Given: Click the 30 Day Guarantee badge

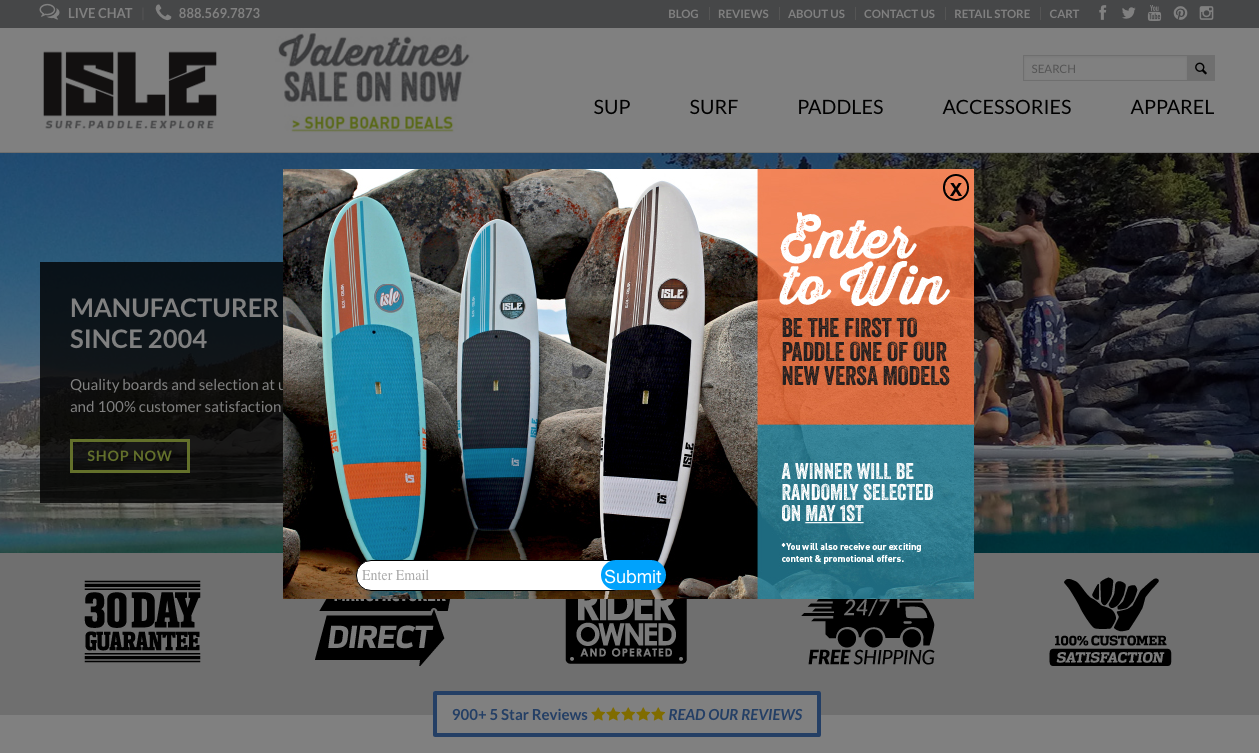Looking at the screenshot, I should 143,621.
